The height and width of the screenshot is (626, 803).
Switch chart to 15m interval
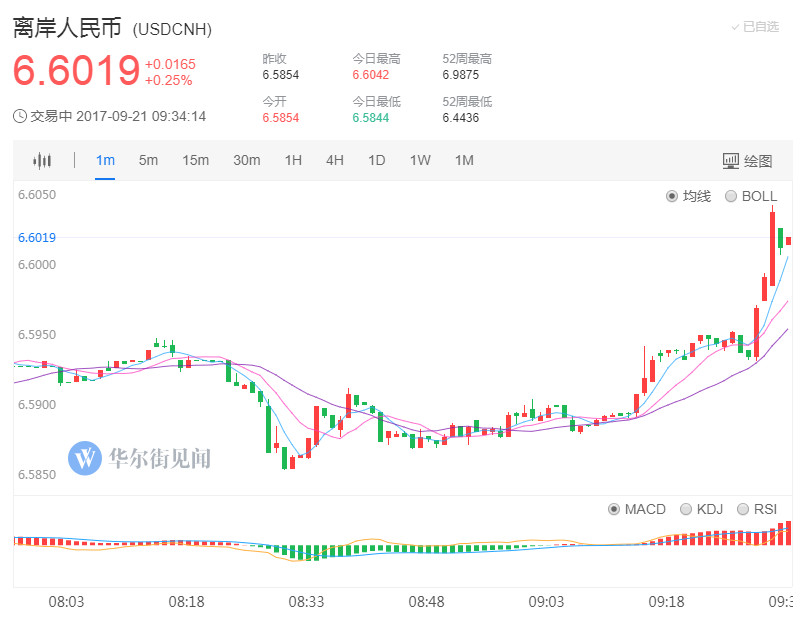195,161
